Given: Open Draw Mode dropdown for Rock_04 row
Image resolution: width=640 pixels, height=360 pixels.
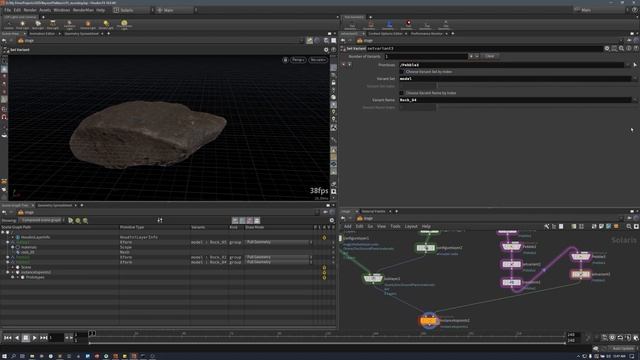Looking at the screenshot, I should (279, 262).
